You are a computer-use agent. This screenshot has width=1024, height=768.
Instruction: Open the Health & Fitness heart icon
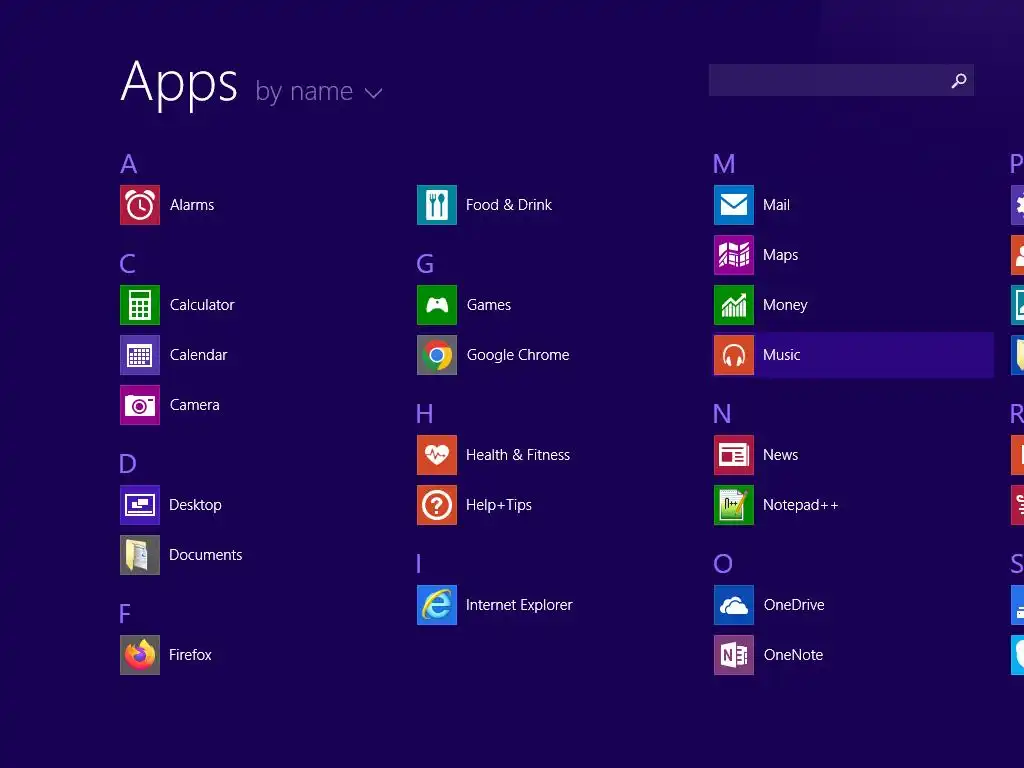click(437, 455)
